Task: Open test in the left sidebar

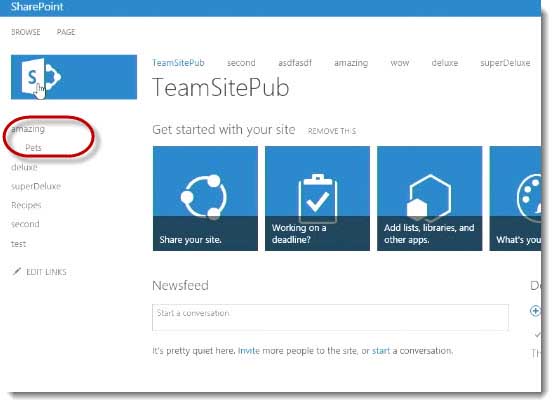Action: (18, 244)
